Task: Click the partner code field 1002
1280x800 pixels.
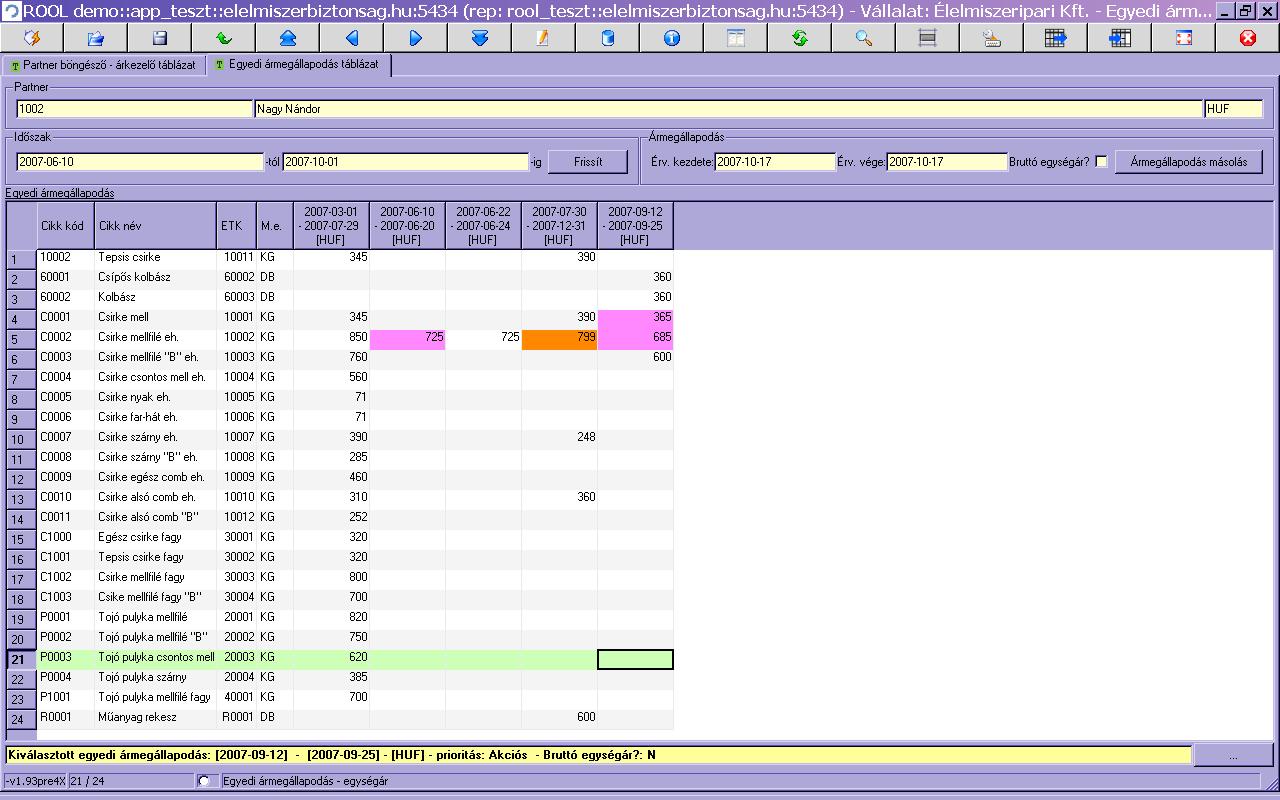Action: [134, 109]
